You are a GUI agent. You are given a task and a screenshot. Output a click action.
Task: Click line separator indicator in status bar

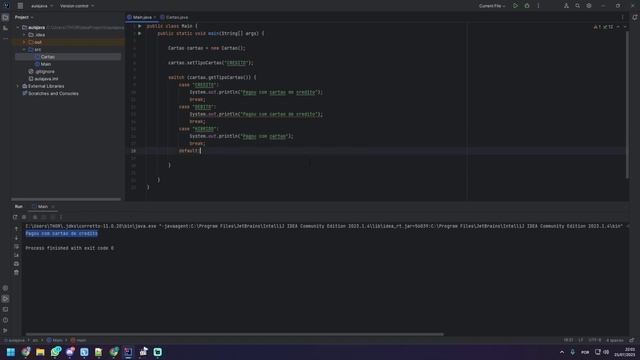point(581,340)
